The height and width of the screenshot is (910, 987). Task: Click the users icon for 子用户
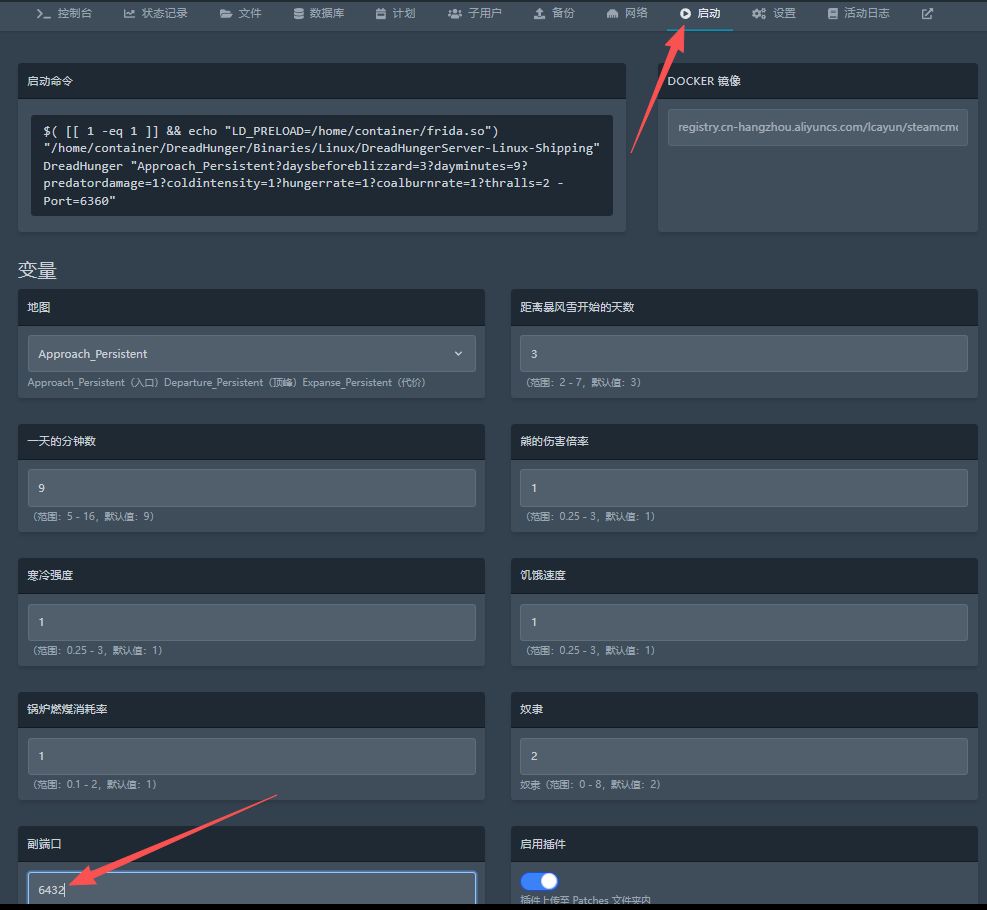point(454,14)
